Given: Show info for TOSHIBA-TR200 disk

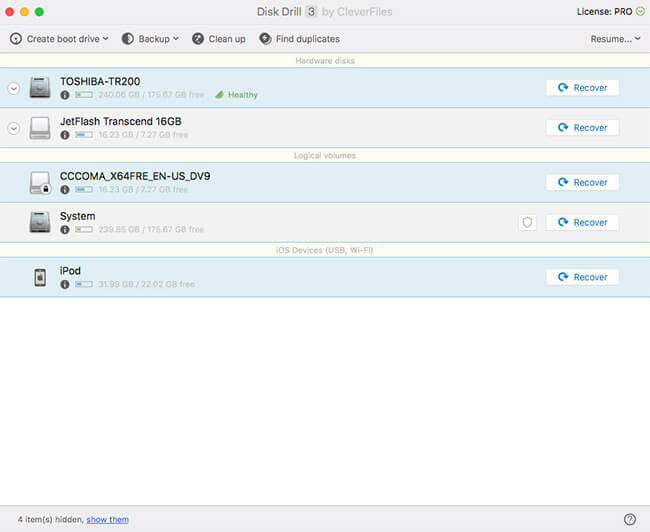Looking at the screenshot, I should click(65, 95).
